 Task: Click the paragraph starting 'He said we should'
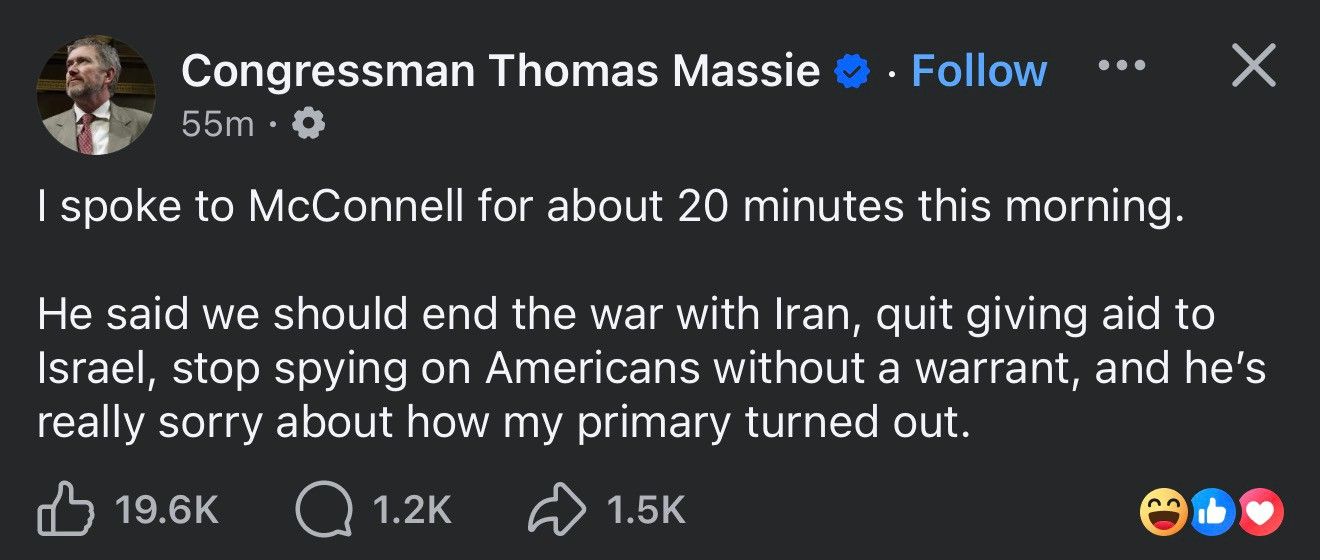tap(652, 369)
